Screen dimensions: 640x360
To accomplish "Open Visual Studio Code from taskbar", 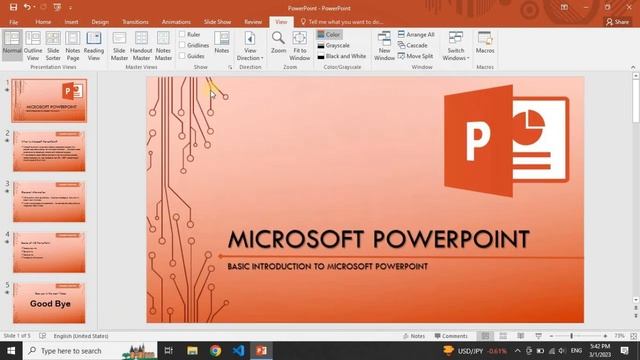I will (238, 351).
